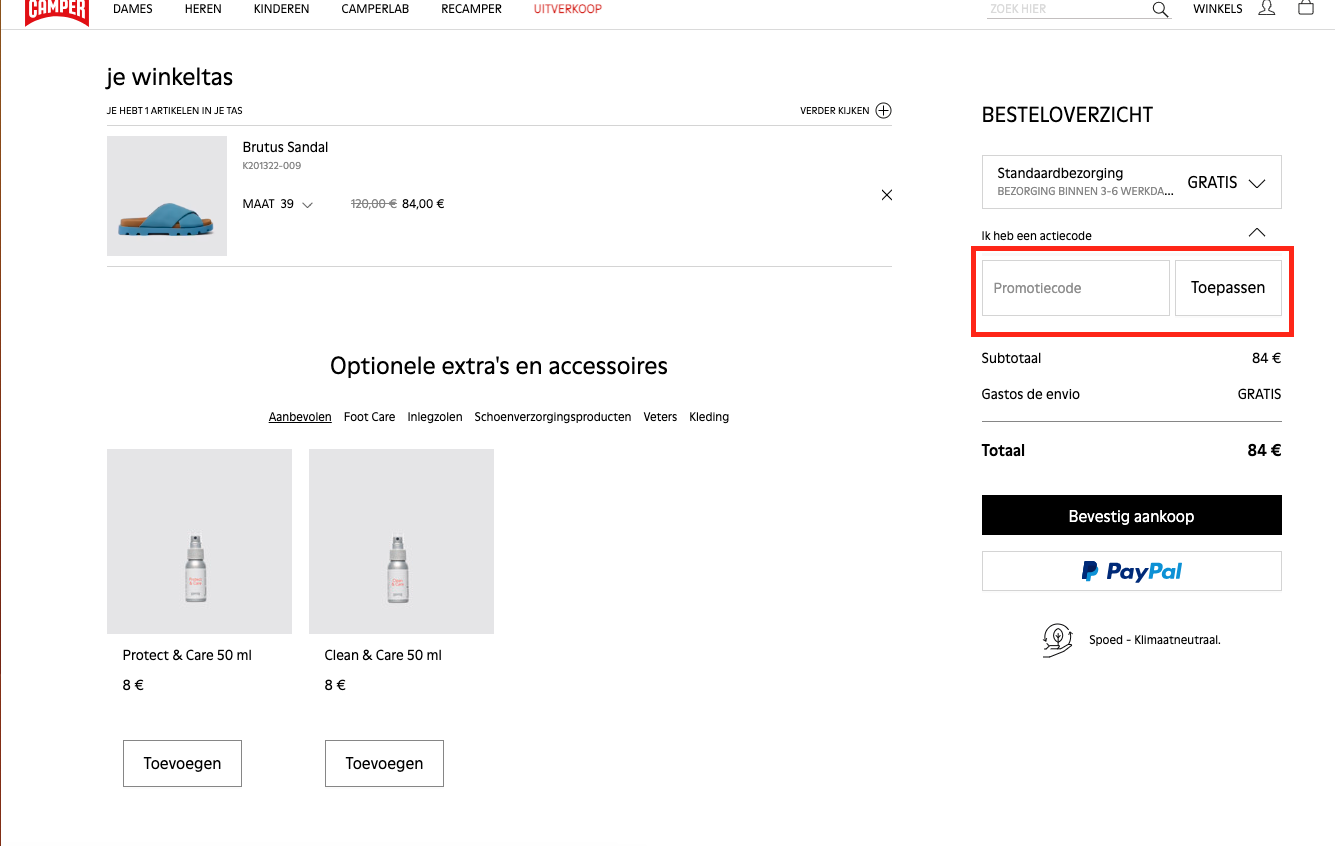1335x846 pixels.
Task: Open the shopping bag icon
Action: click(x=1305, y=8)
